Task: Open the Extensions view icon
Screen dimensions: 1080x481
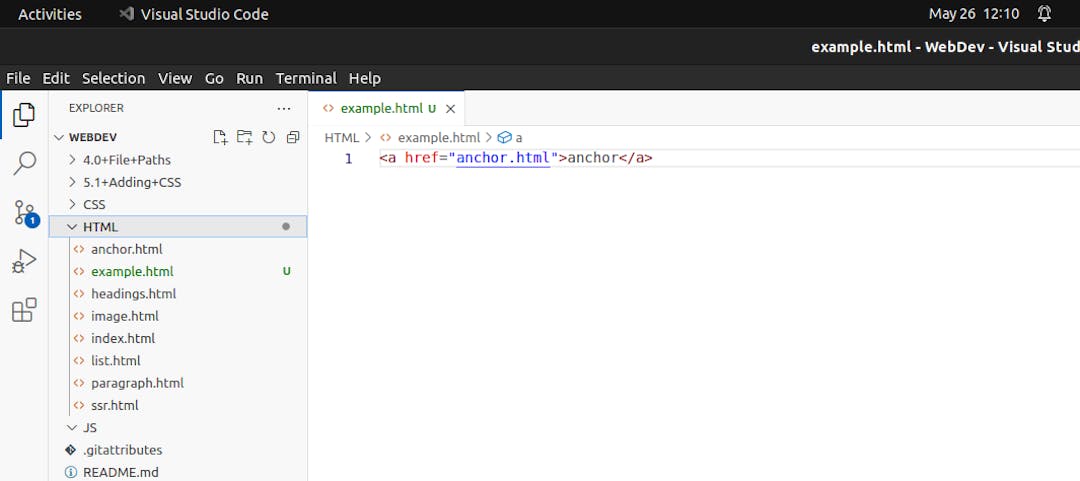Action: [24, 310]
